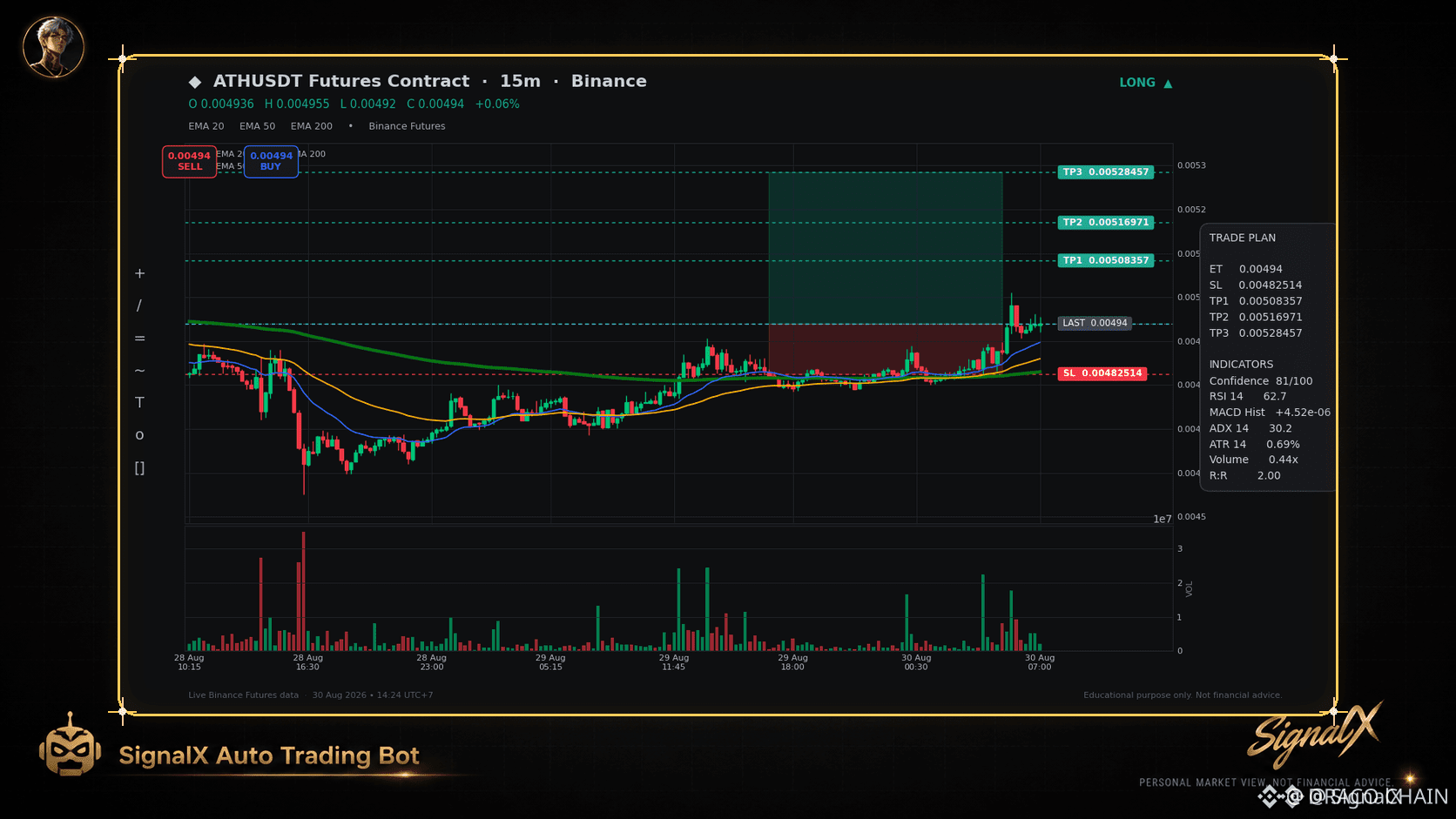Select the circle shape tool
Screen dimensions: 1456x819
point(139,435)
